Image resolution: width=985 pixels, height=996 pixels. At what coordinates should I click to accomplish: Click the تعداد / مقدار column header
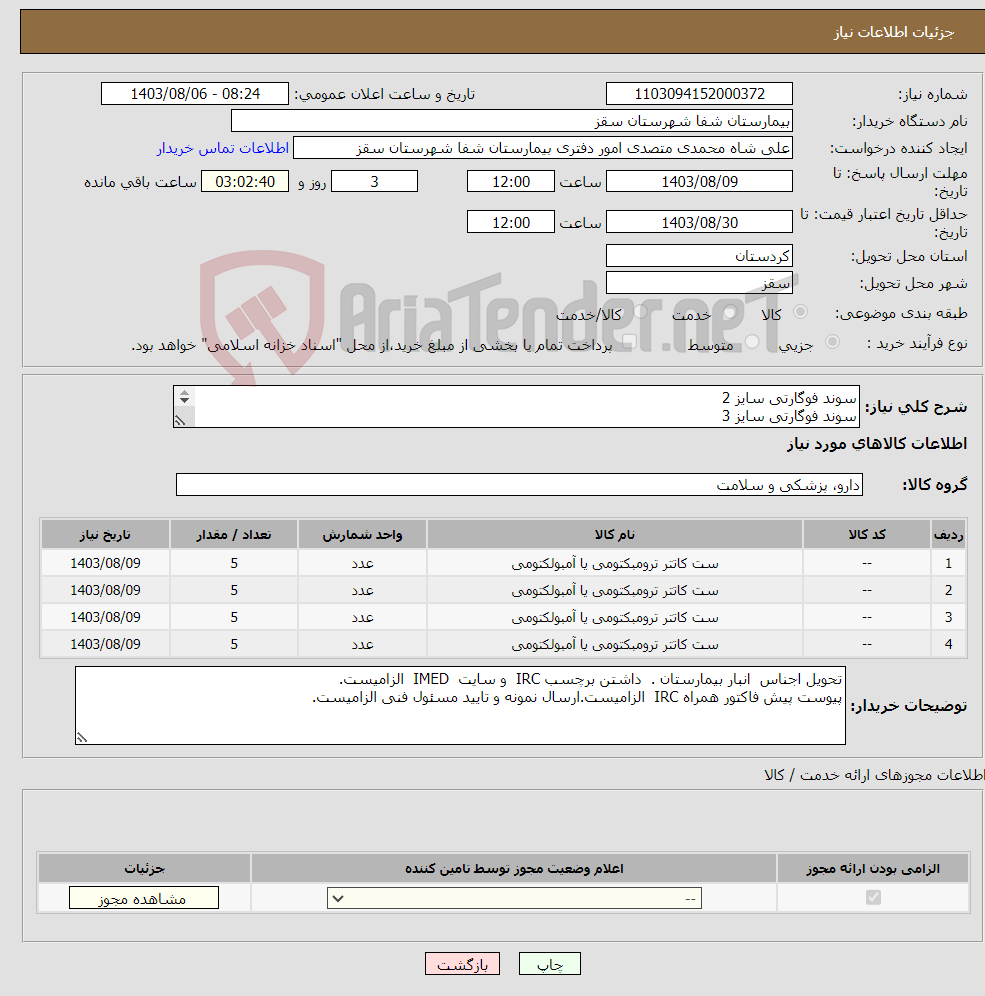point(234,534)
